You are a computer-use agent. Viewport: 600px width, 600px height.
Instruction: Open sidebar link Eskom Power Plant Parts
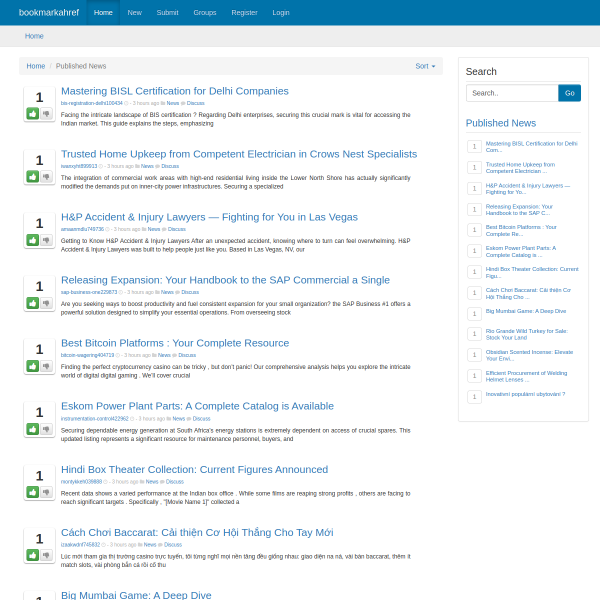521,251
